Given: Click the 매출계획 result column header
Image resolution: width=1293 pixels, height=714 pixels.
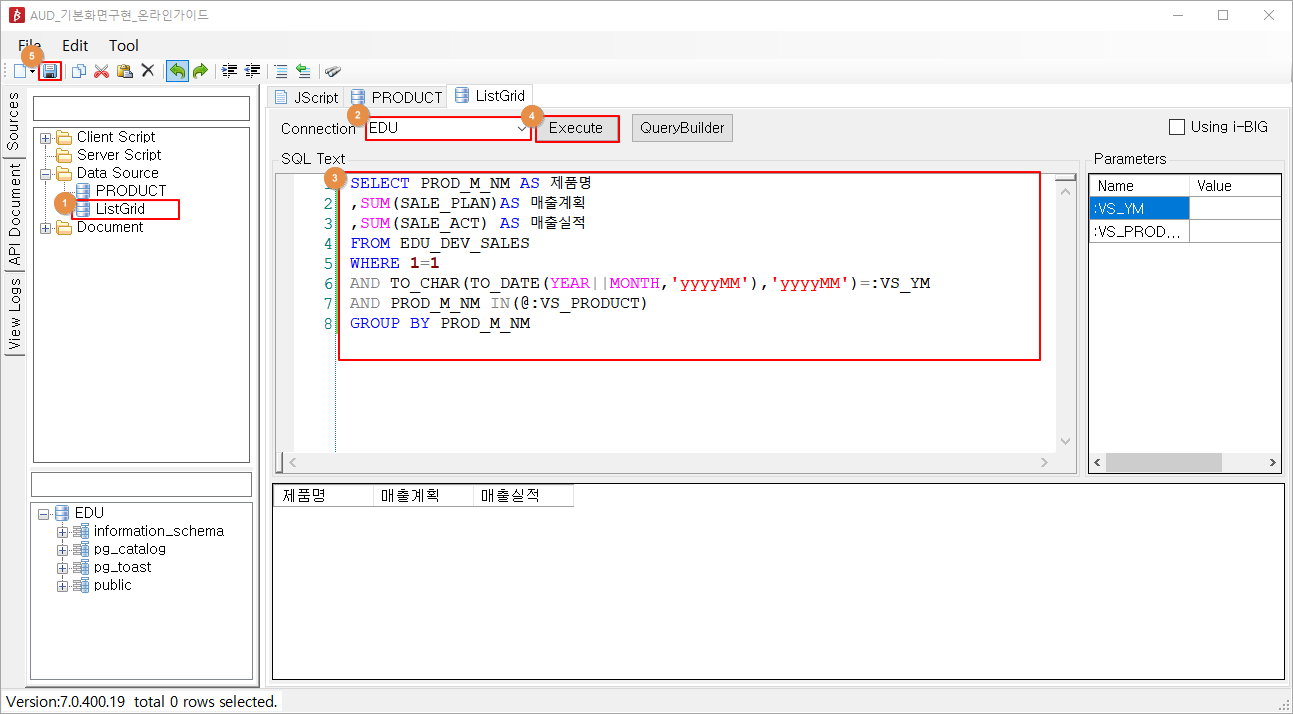Looking at the screenshot, I should pos(423,495).
